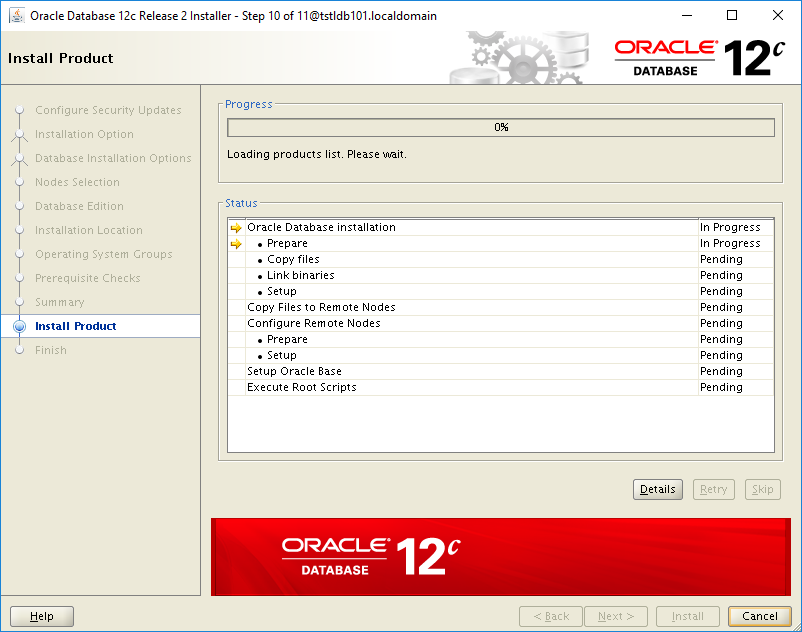Image resolution: width=802 pixels, height=632 pixels.
Task: Click the Oracle 12c red banner image
Action: (x=501, y=557)
